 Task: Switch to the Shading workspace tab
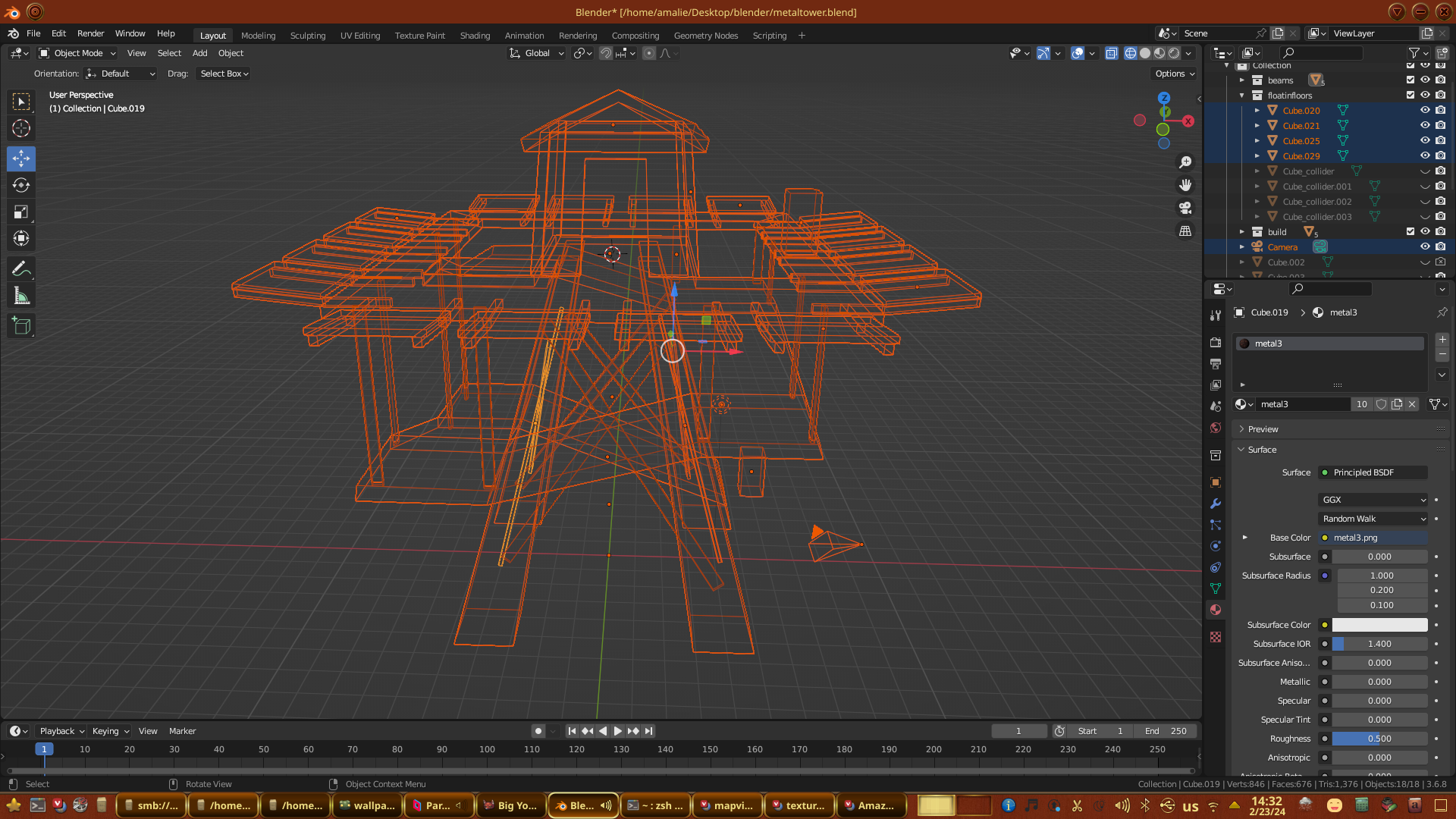475,36
